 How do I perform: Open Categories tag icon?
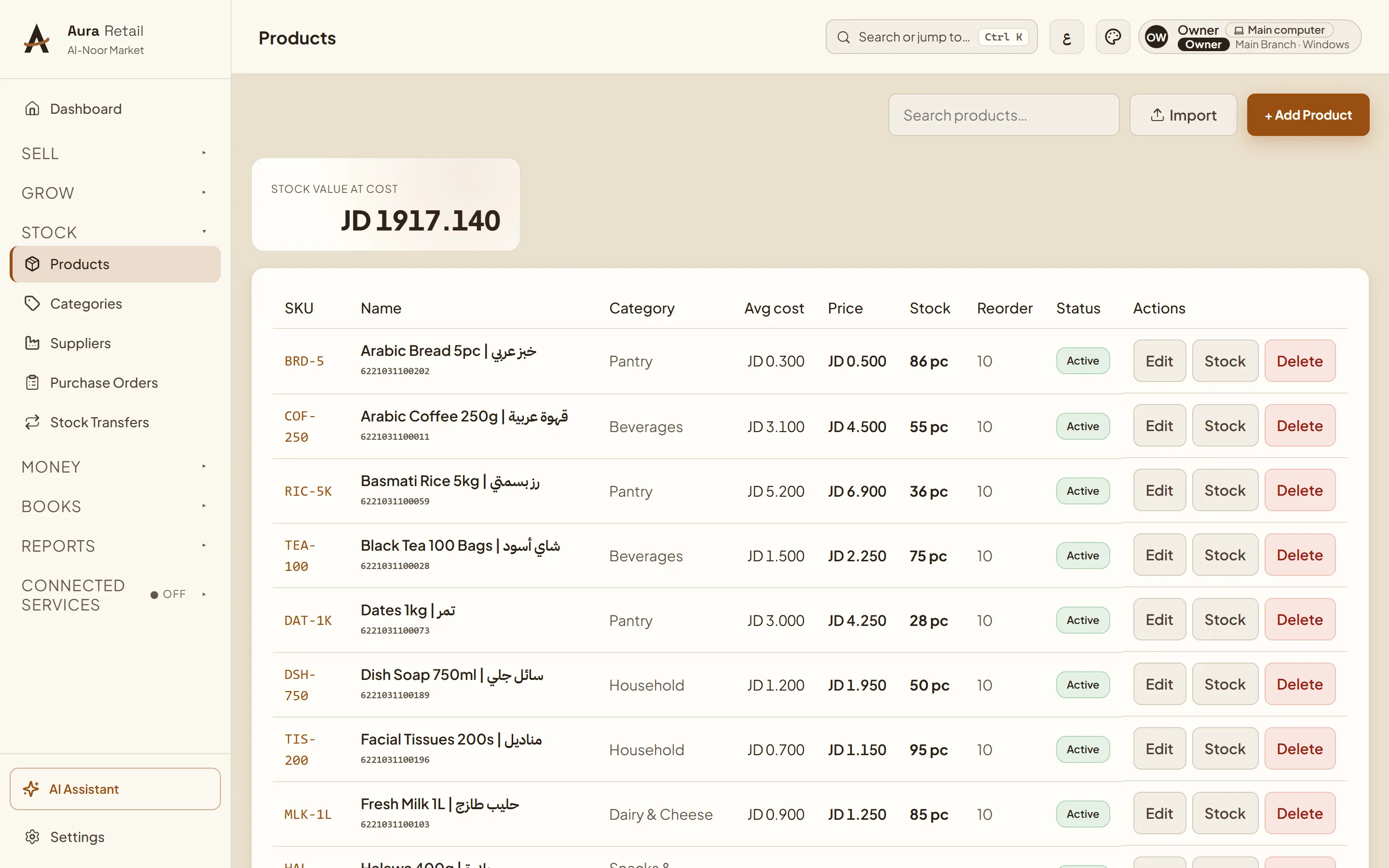(32, 304)
